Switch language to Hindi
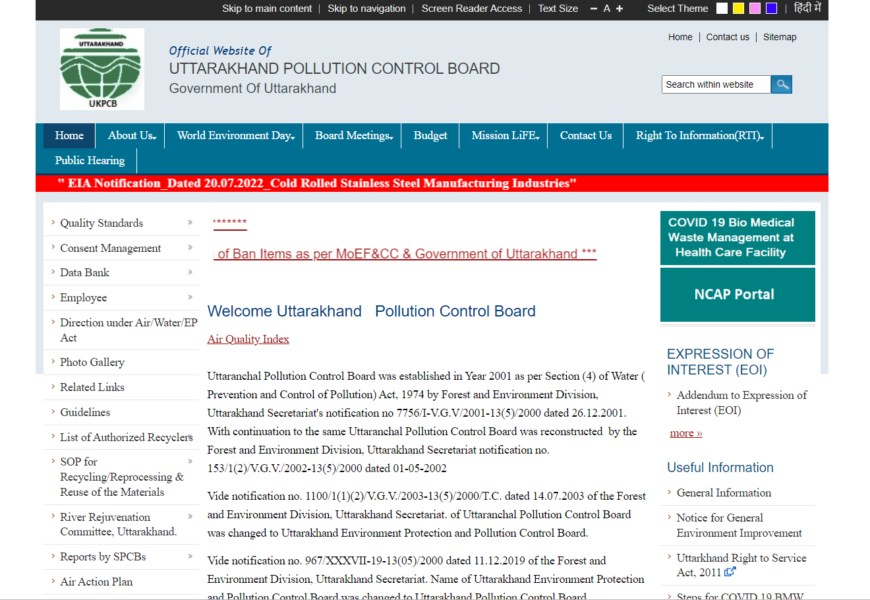870x600 pixels. 808,9
